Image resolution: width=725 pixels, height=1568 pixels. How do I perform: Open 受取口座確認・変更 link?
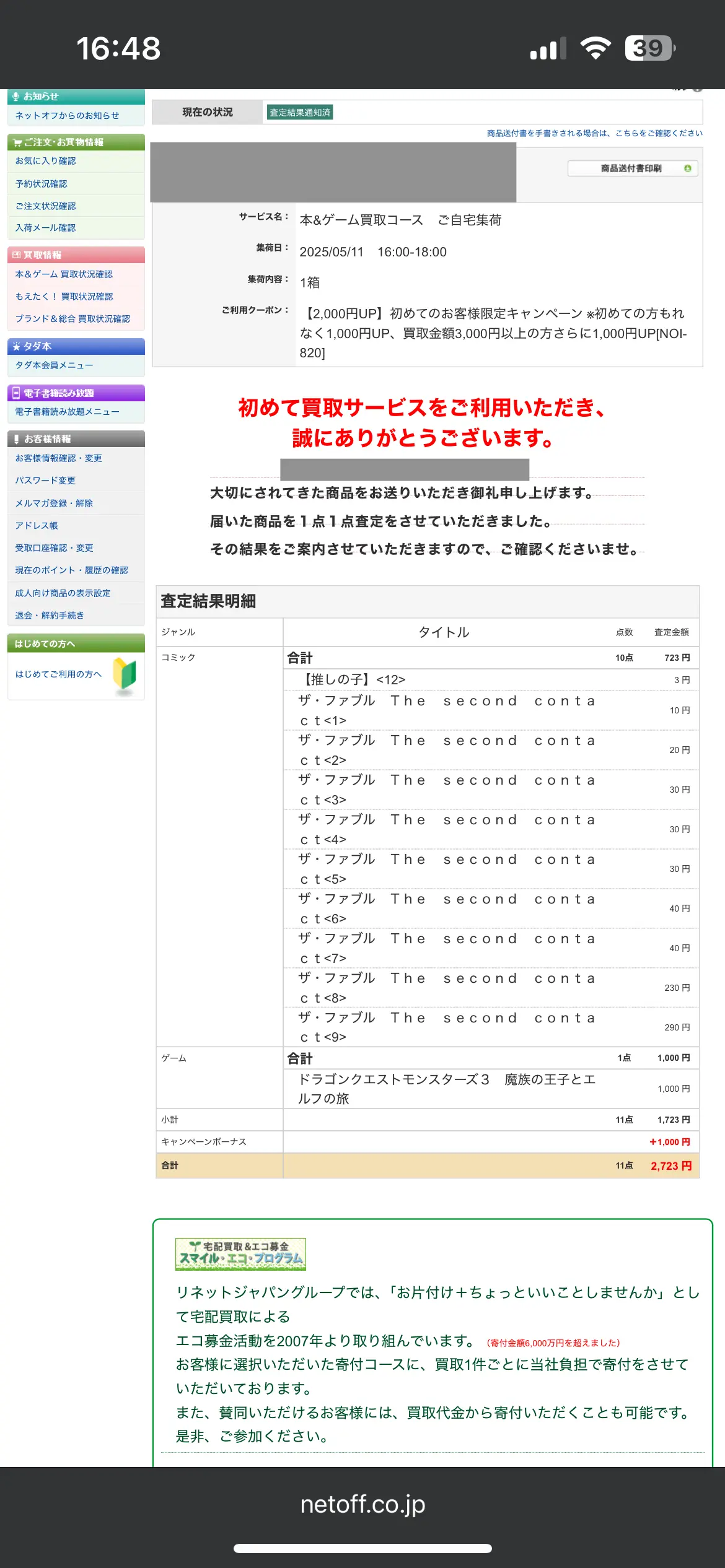pos(54,548)
